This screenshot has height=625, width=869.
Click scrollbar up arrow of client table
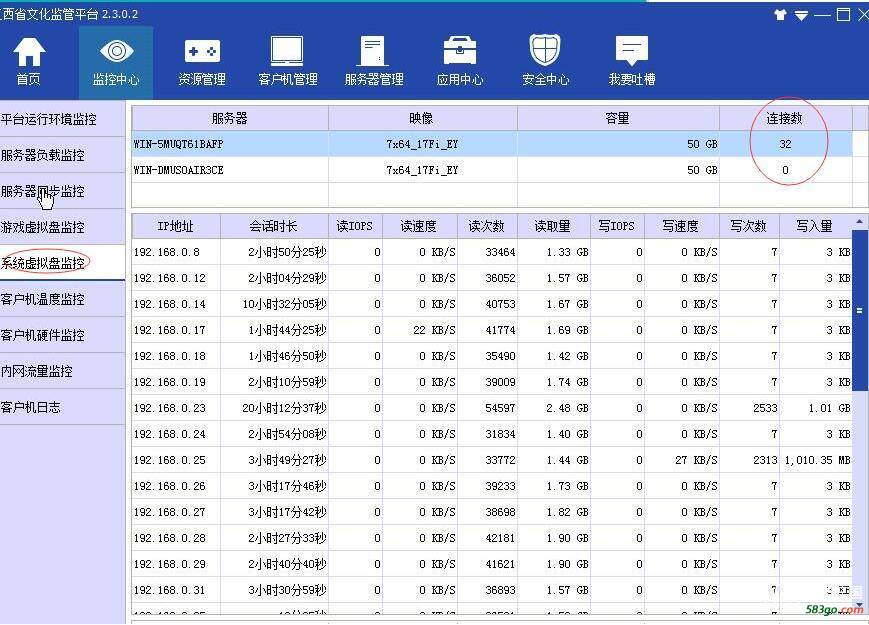(860, 221)
